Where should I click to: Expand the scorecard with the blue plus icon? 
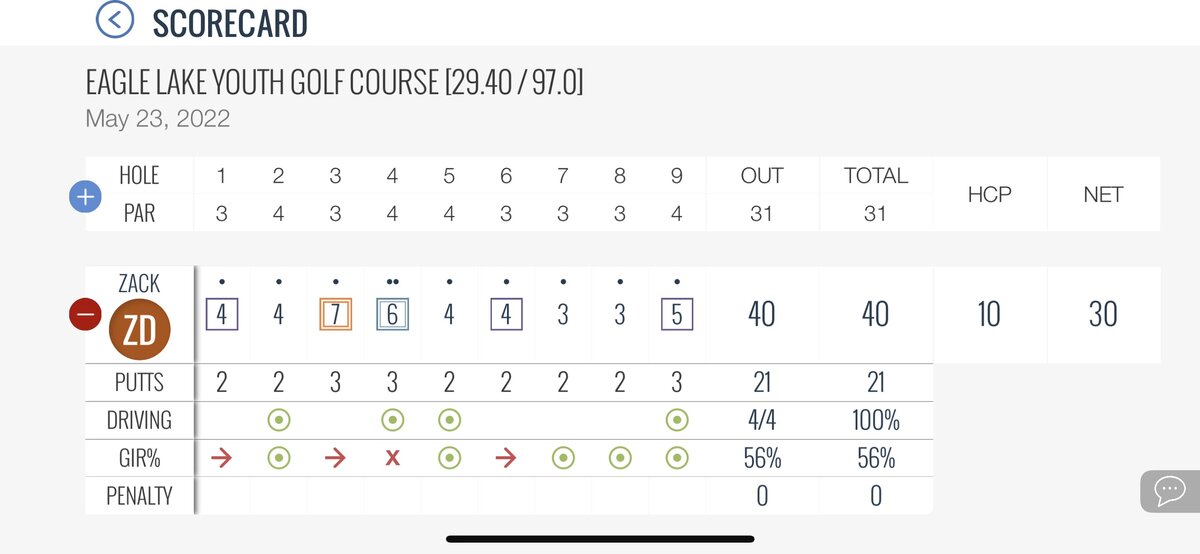click(x=85, y=197)
